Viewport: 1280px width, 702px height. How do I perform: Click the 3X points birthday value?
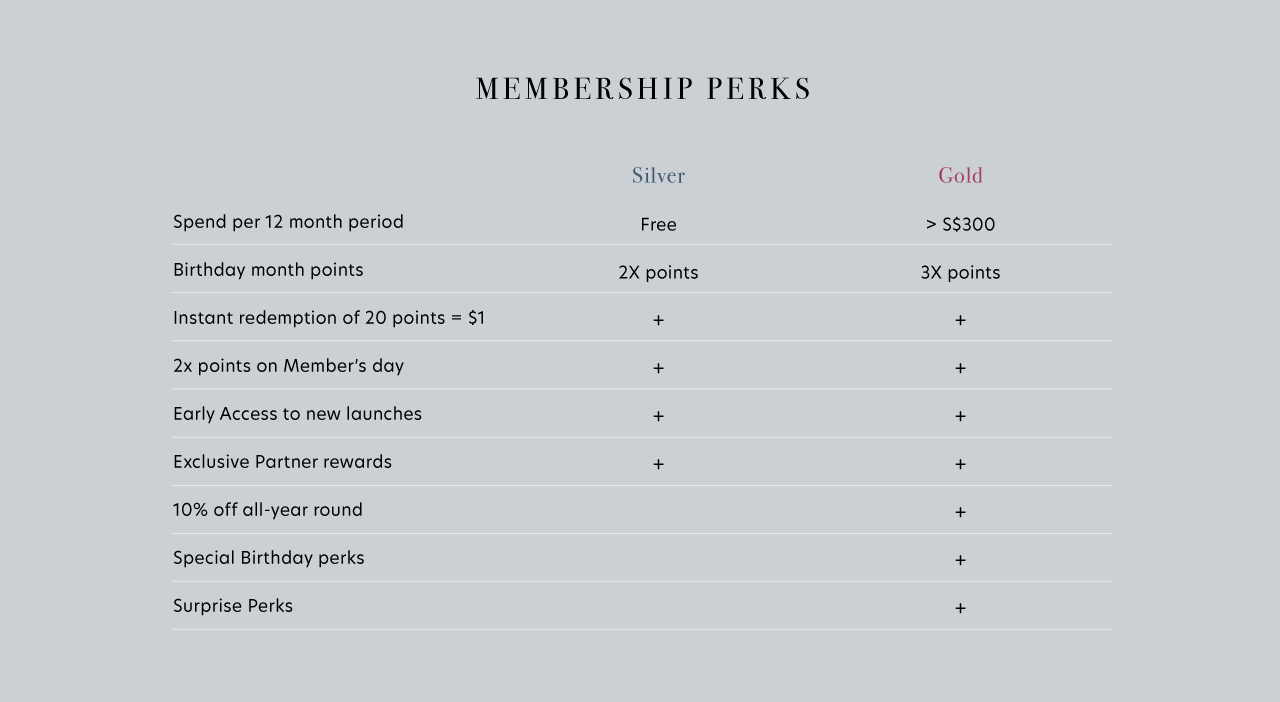click(x=960, y=272)
